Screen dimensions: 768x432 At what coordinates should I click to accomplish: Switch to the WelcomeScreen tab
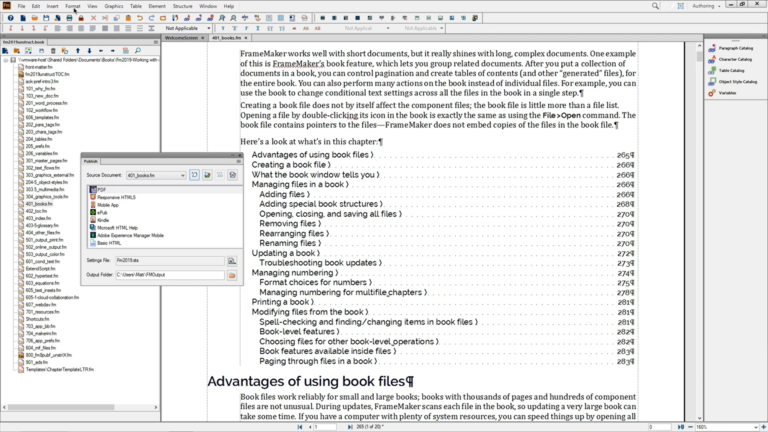[x=181, y=38]
